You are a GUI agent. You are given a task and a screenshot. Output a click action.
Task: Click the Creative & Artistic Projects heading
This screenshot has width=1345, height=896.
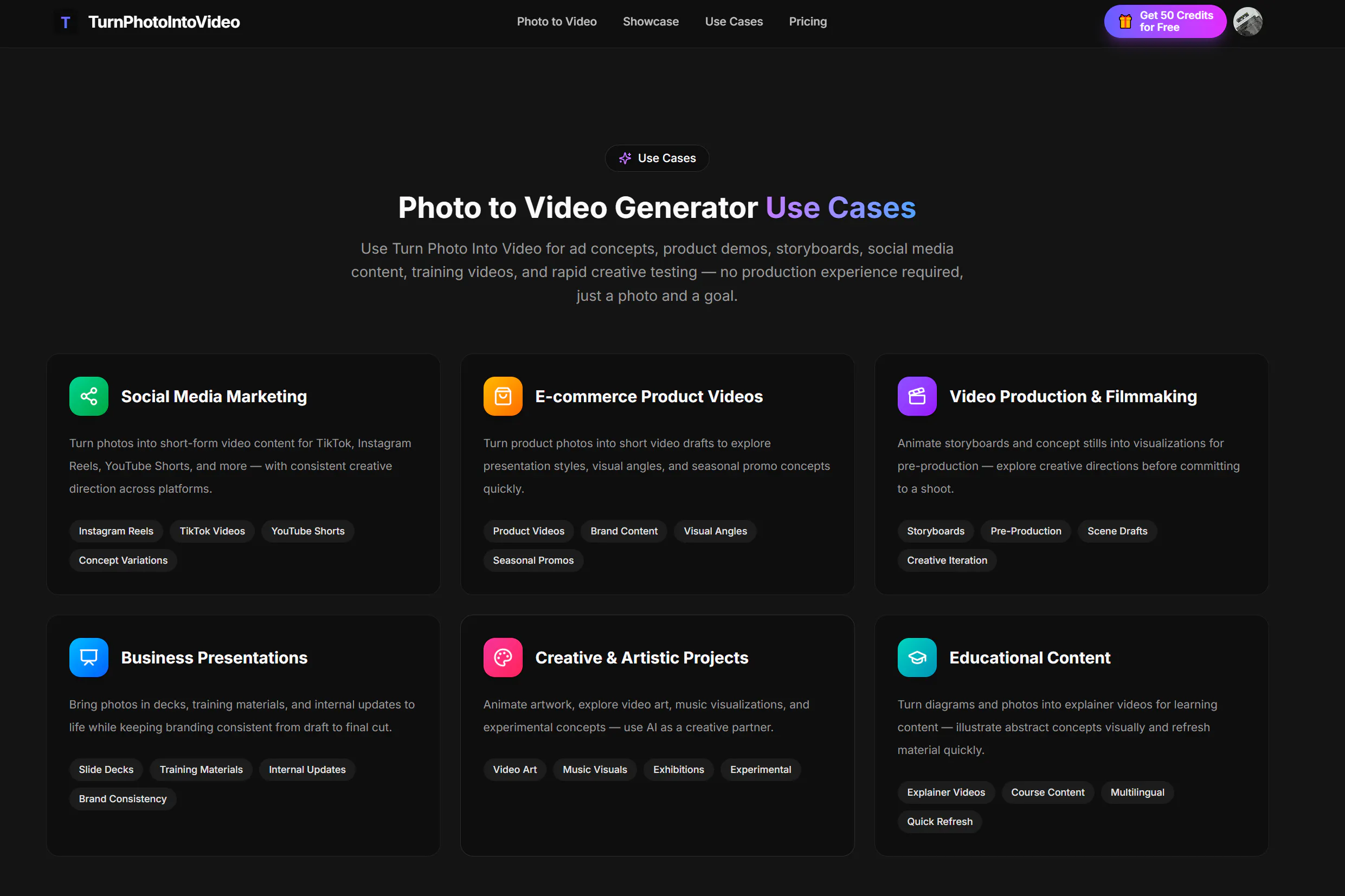click(x=642, y=657)
